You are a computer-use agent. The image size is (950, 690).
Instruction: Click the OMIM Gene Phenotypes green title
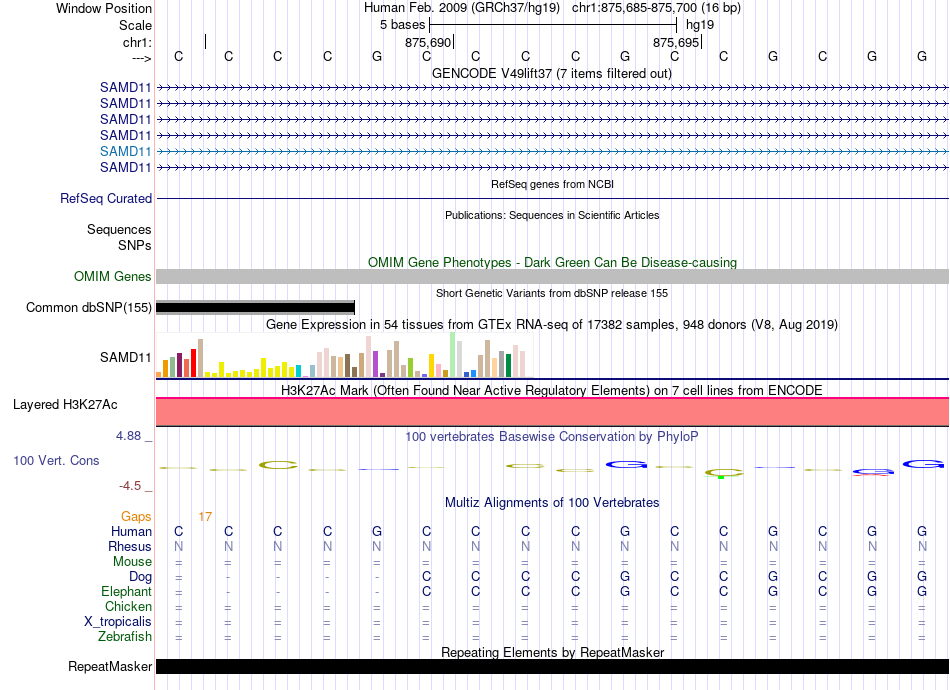pyautogui.click(x=552, y=262)
